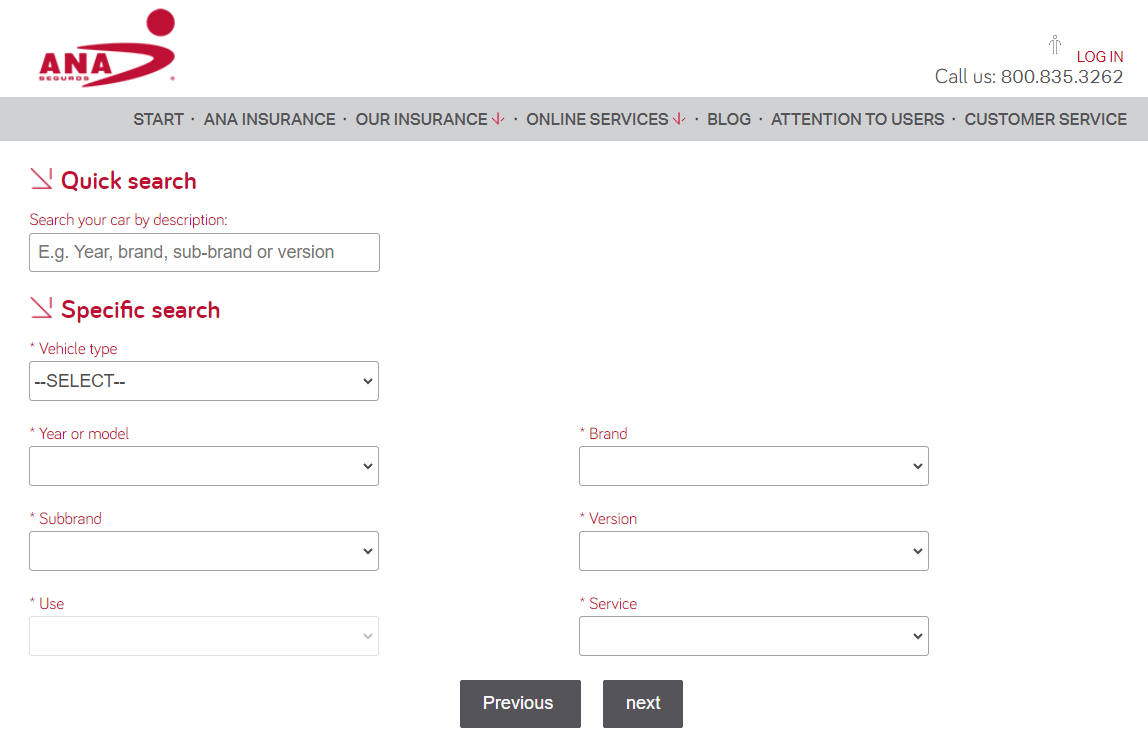This screenshot has width=1148, height=735.
Task: Click the person icon beside Log In
Action: click(x=1054, y=45)
